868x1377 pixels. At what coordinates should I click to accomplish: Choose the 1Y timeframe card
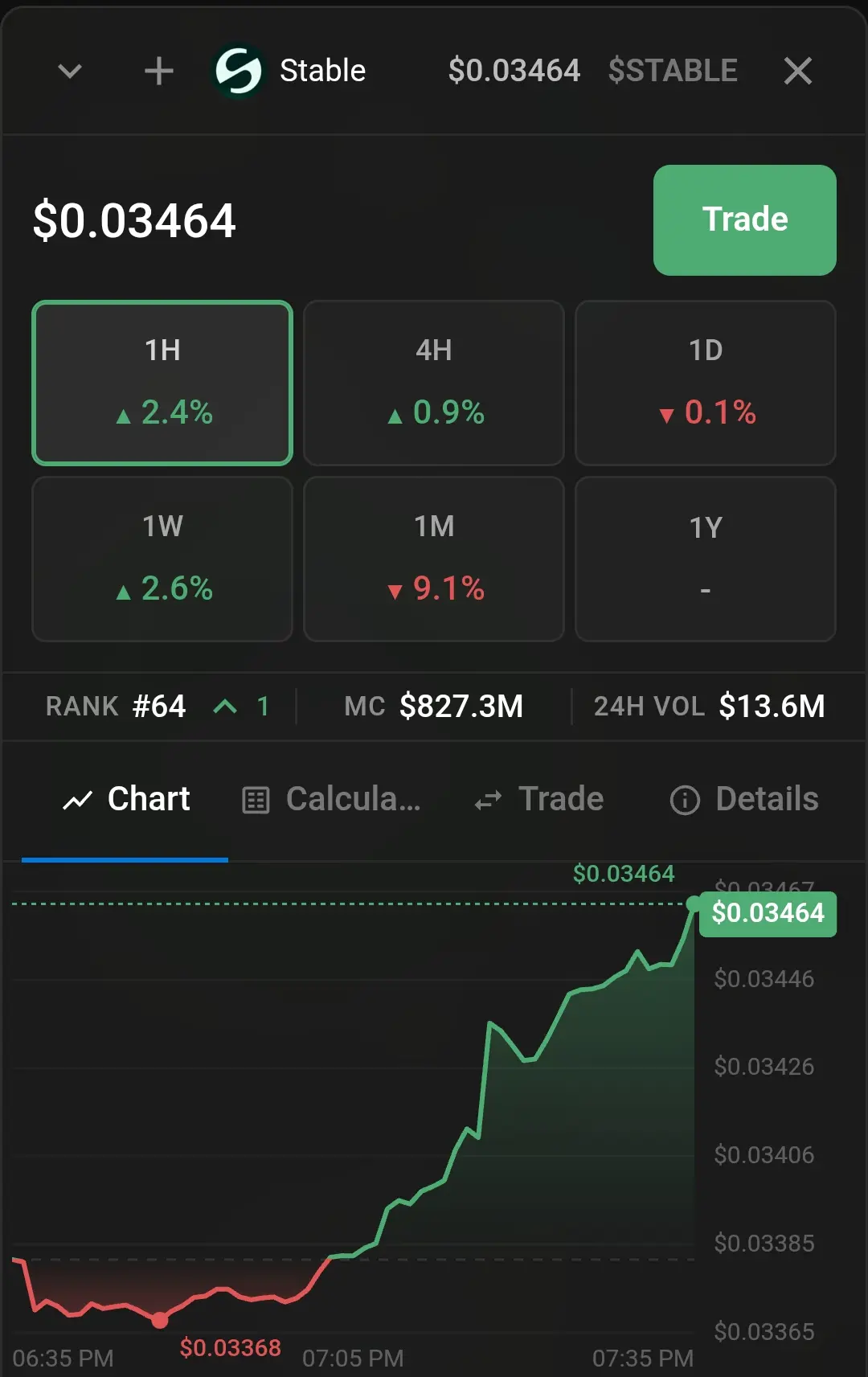706,559
